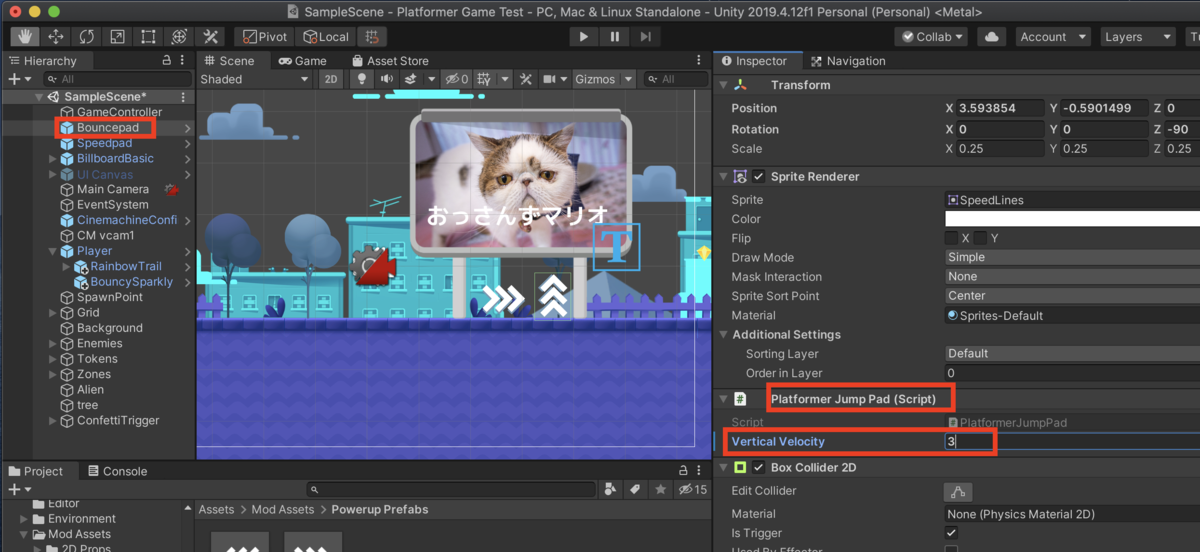Pause the game
The image size is (1200, 552).
[614, 37]
